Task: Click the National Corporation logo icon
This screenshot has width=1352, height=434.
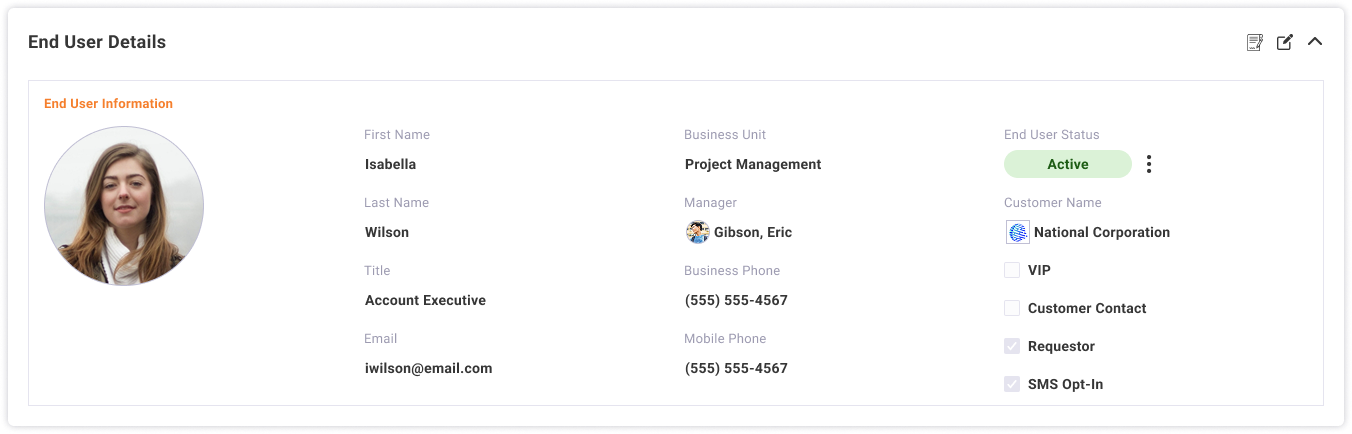Action: pos(1017,232)
